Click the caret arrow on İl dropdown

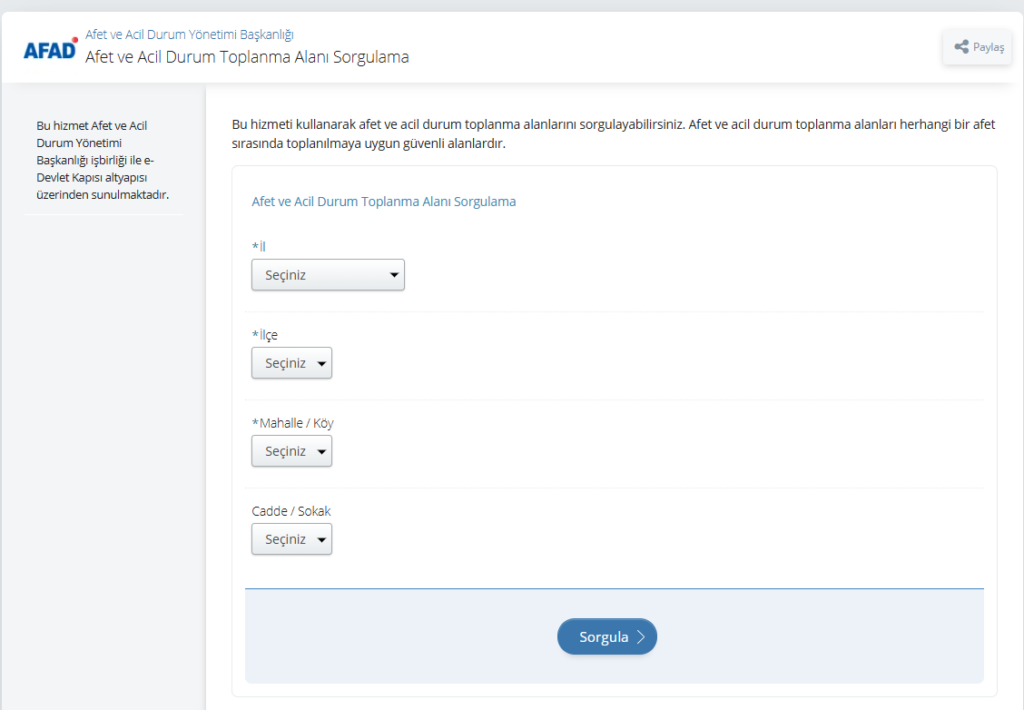tap(394, 275)
